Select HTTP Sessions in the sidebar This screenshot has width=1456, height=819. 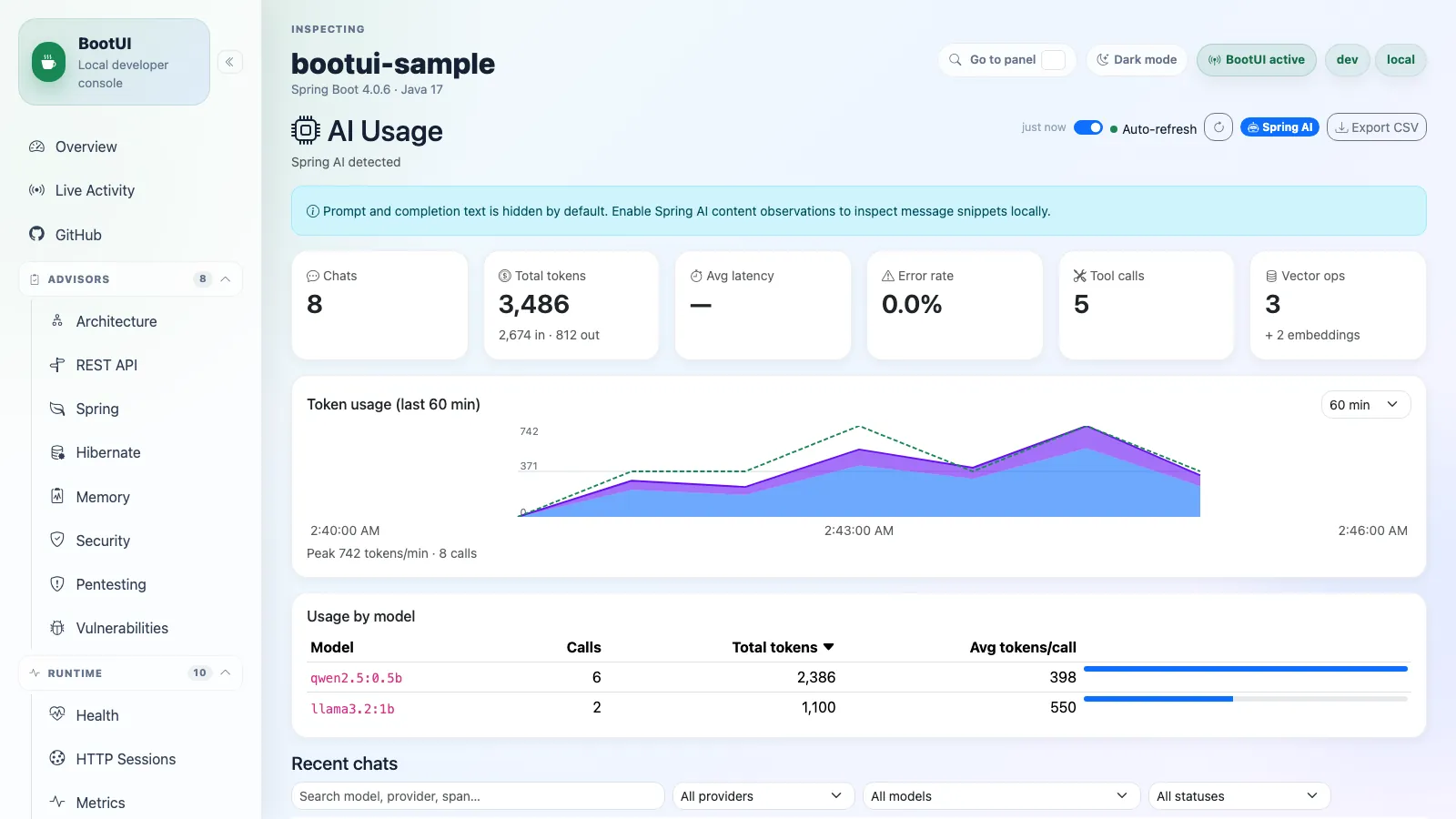point(141,759)
